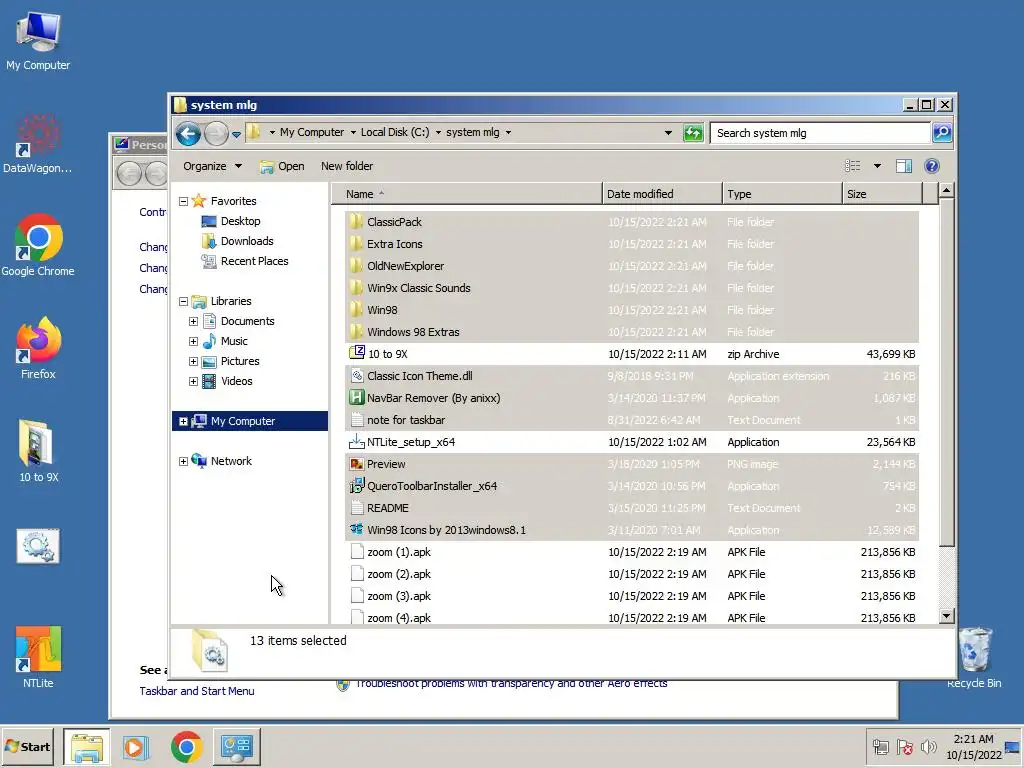This screenshot has width=1024, height=768.
Task: Click the scrollbar down arrow
Action: pos(946,616)
